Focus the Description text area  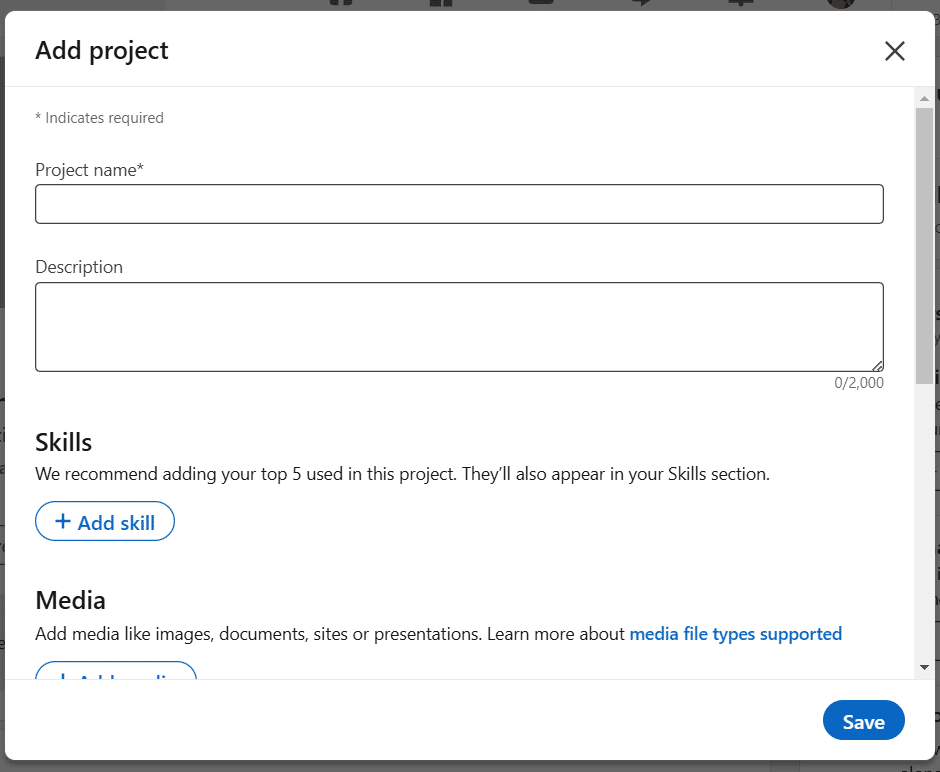click(459, 327)
